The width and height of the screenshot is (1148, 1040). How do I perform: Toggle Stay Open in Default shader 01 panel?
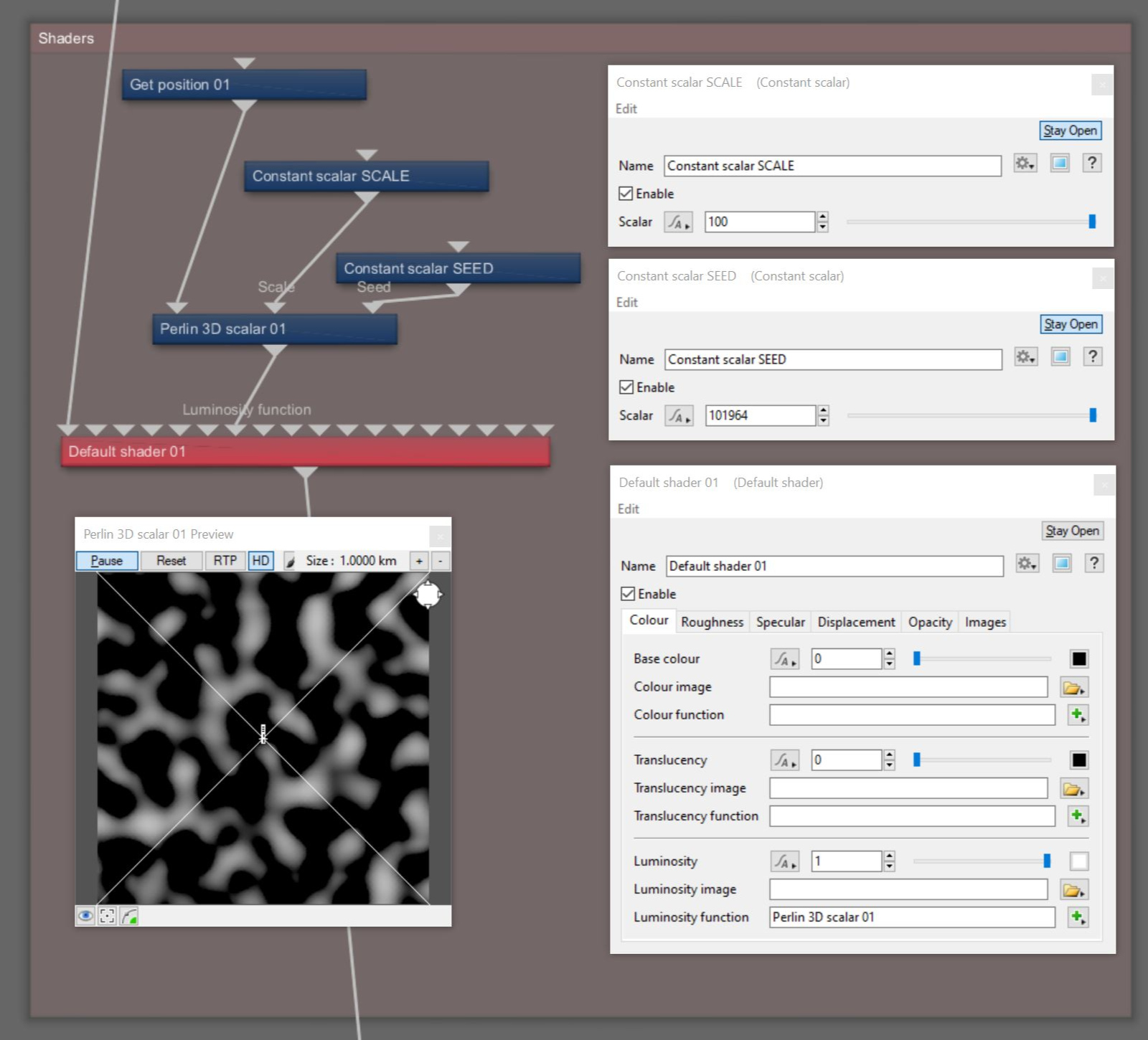(1072, 531)
